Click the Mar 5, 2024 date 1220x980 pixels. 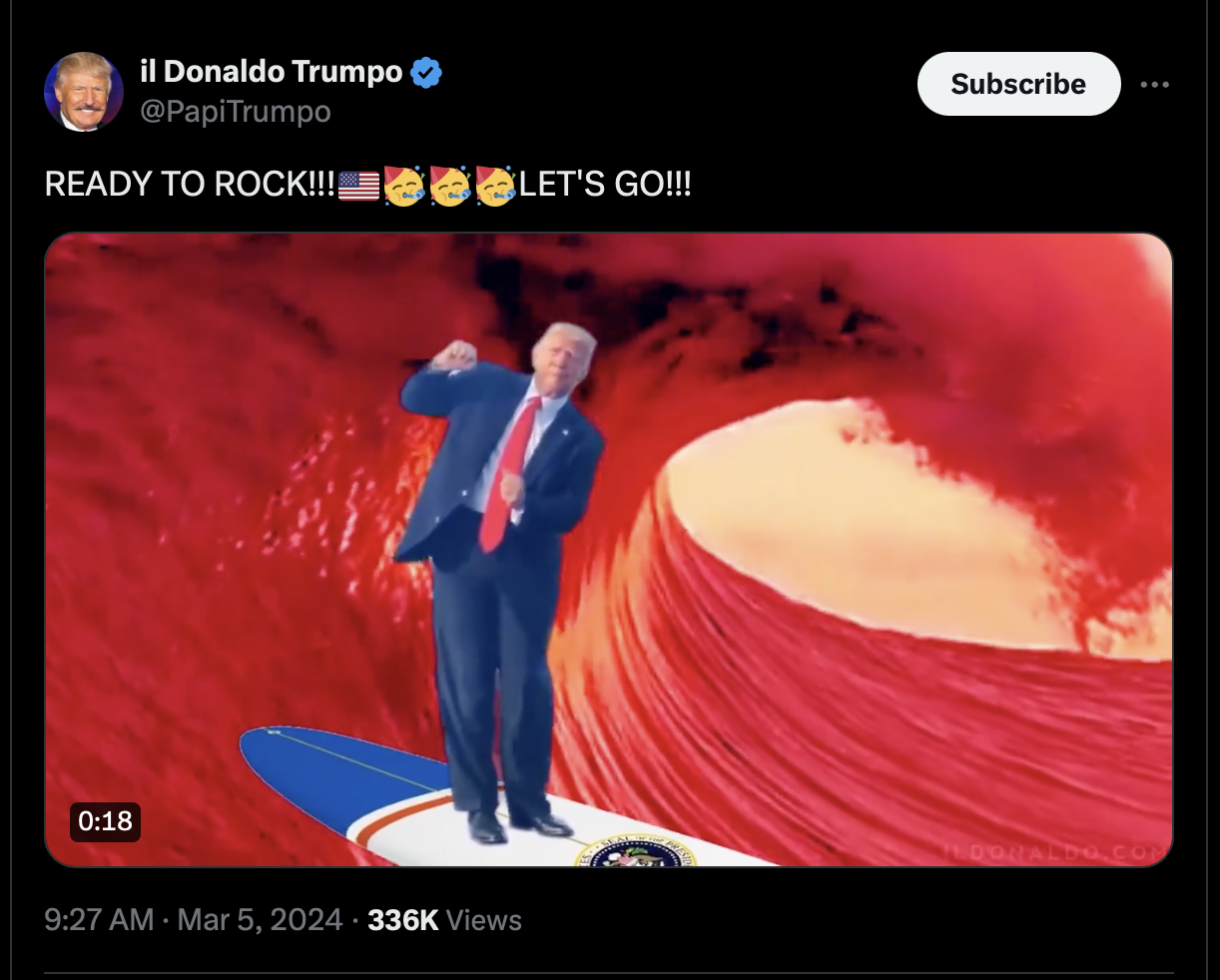pos(261,920)
